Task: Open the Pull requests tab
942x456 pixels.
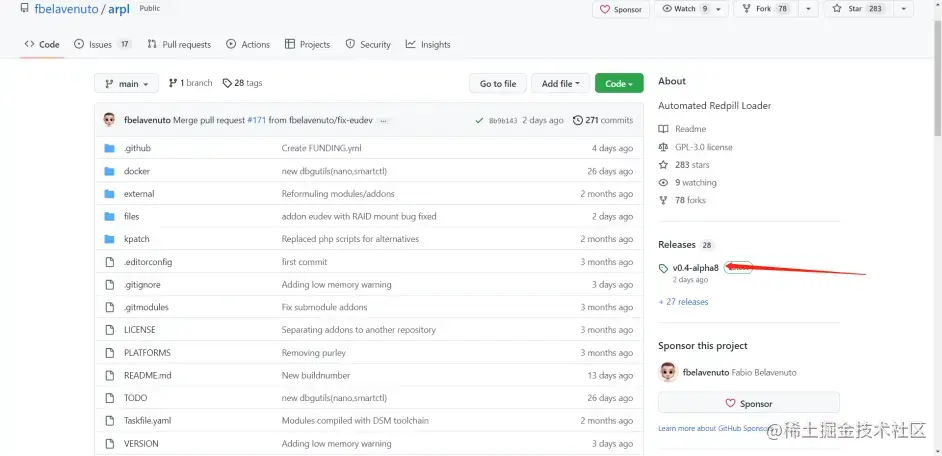Action: (179, 44)
